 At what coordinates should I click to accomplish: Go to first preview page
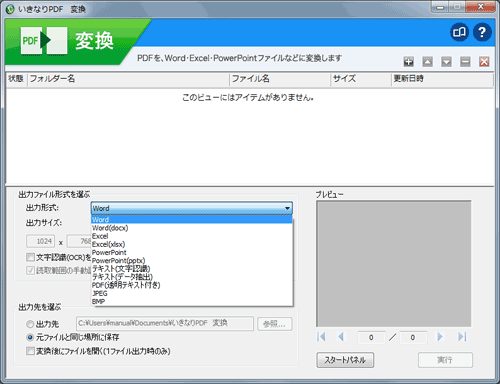[321, 337]
